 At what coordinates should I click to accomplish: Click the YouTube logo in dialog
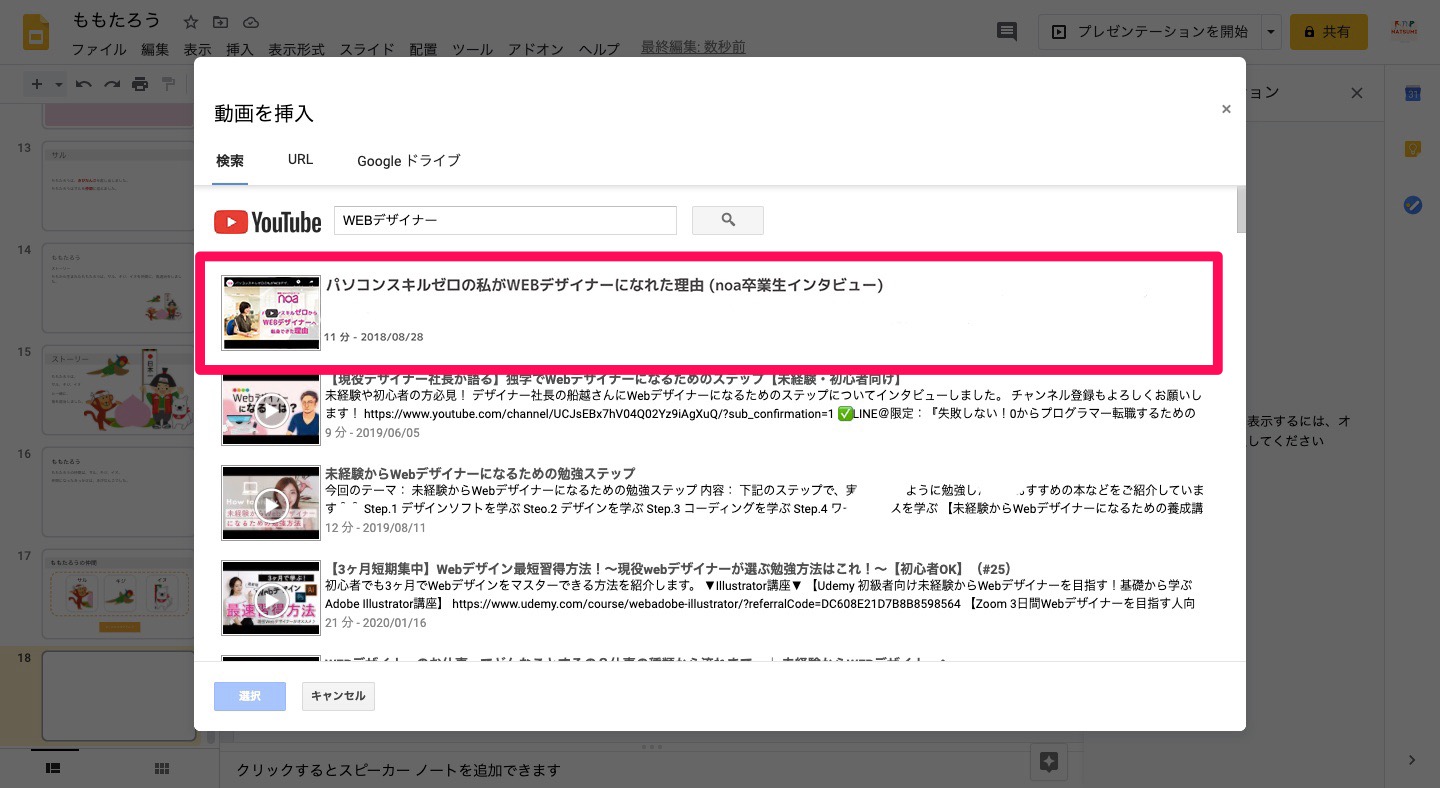click(267, 221)
